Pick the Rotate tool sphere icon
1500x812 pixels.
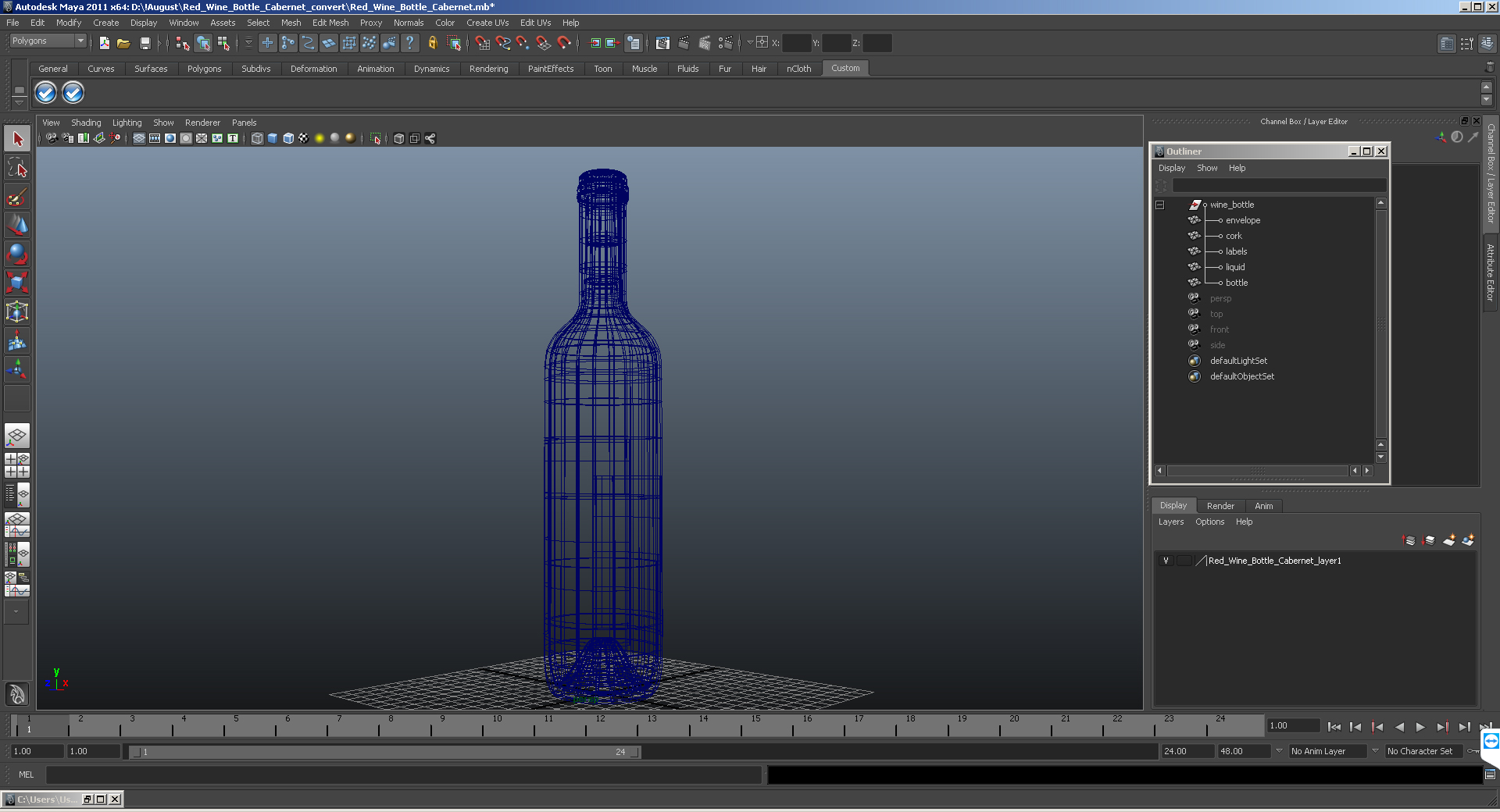[17, 253]
